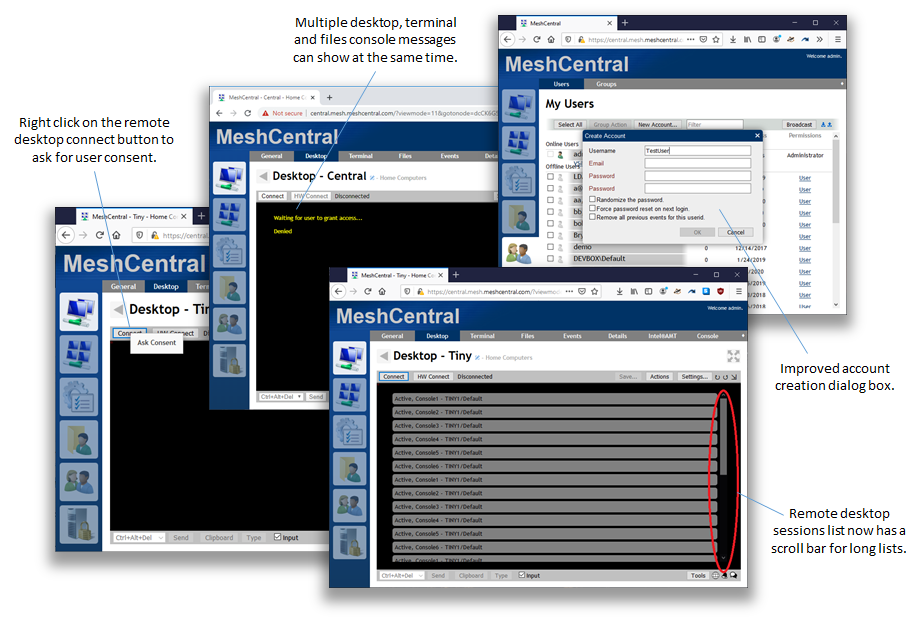The height and width of the screenshot is (621, 921).
Task: Click chat bubbles icon right of Tools button
Action: point(734,576)
